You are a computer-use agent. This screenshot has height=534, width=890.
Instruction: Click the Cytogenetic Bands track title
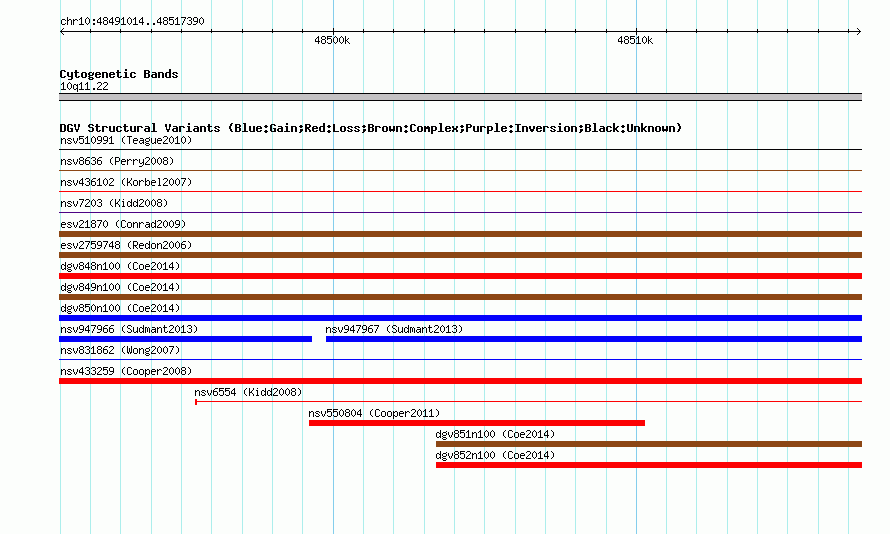click(x=119, y=74)
